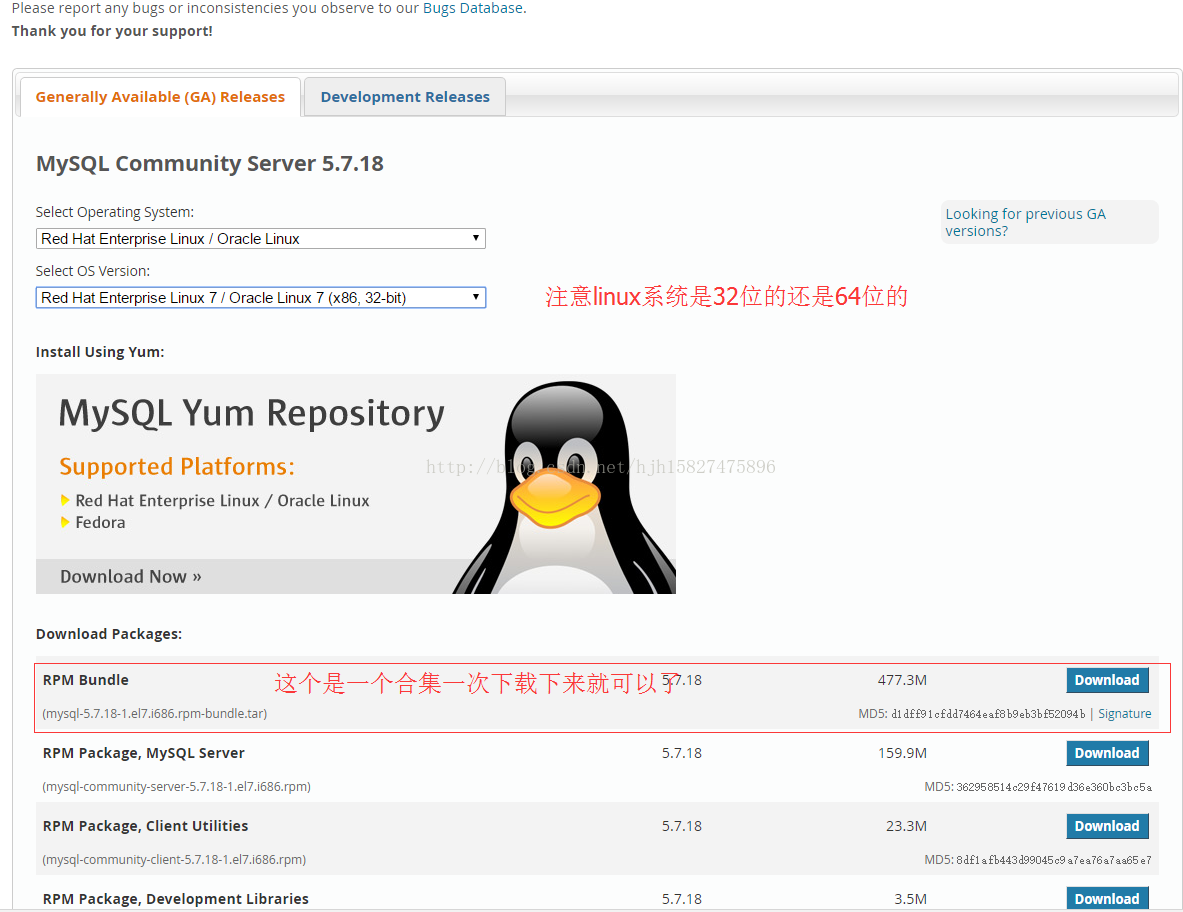Click the 3.5M size value
This screenshot has height=912, width=1183.
(911, 899)
